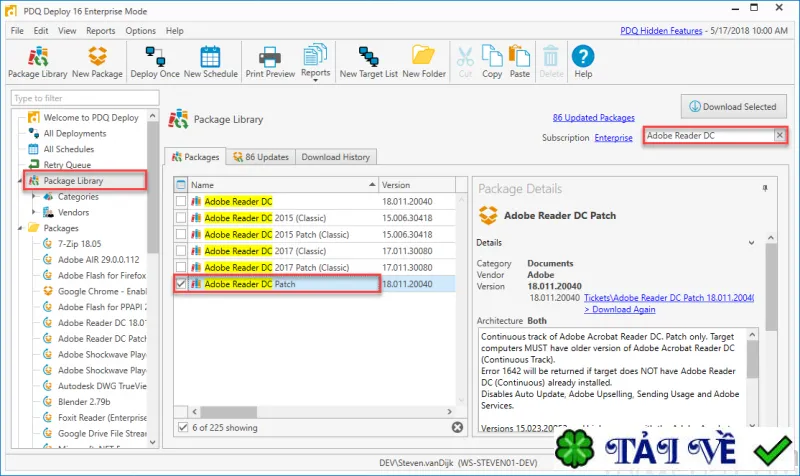Open All Deployments in sidebar
800x476 pixels.
(x=74, y=133)
